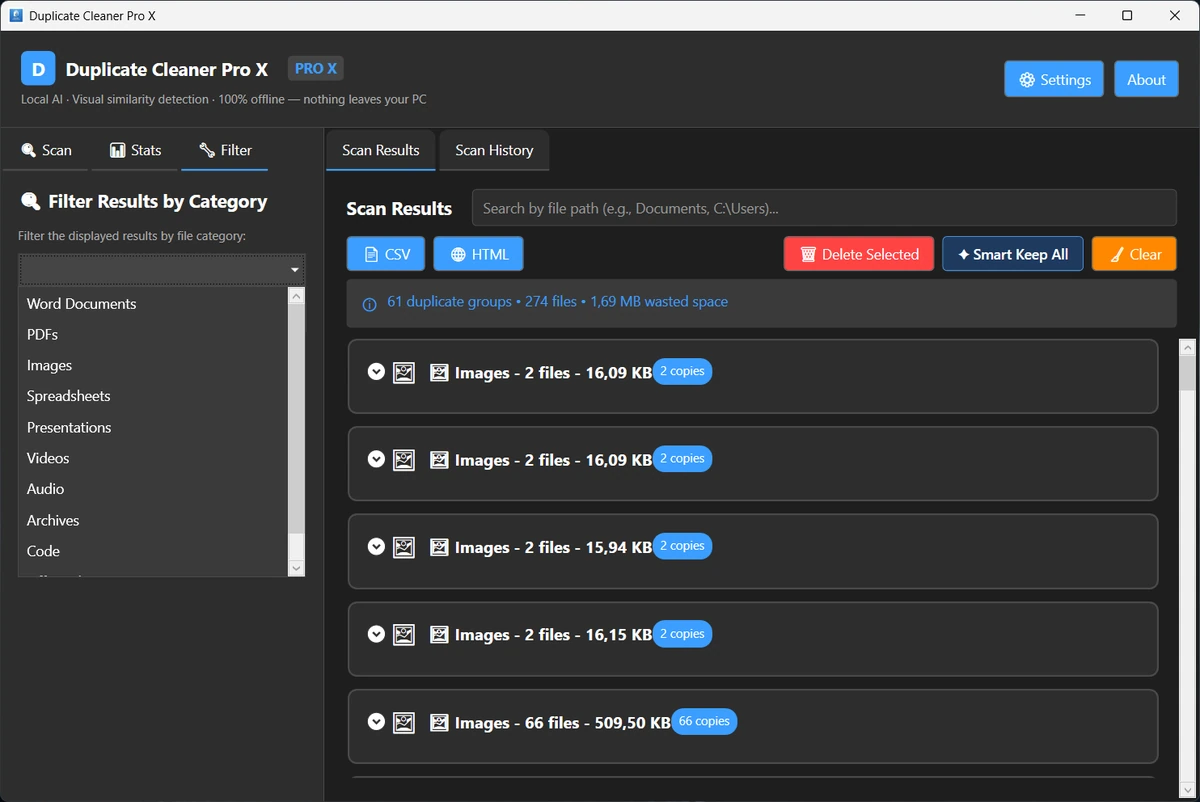Choose Archives from category list
1200x802 pixels.
pos(153,520)
